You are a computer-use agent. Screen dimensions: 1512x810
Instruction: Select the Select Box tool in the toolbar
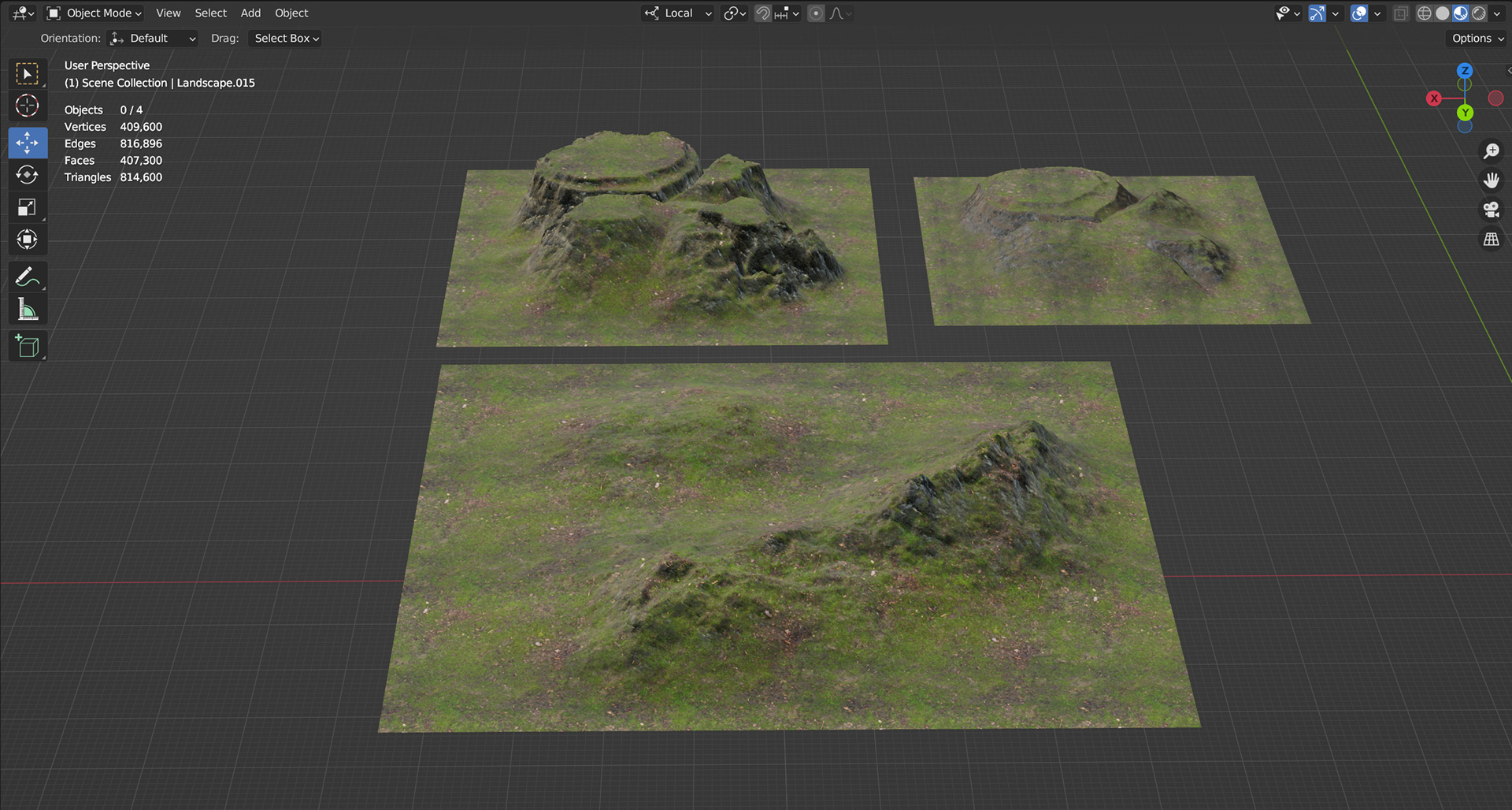click(x=28, y=74)
